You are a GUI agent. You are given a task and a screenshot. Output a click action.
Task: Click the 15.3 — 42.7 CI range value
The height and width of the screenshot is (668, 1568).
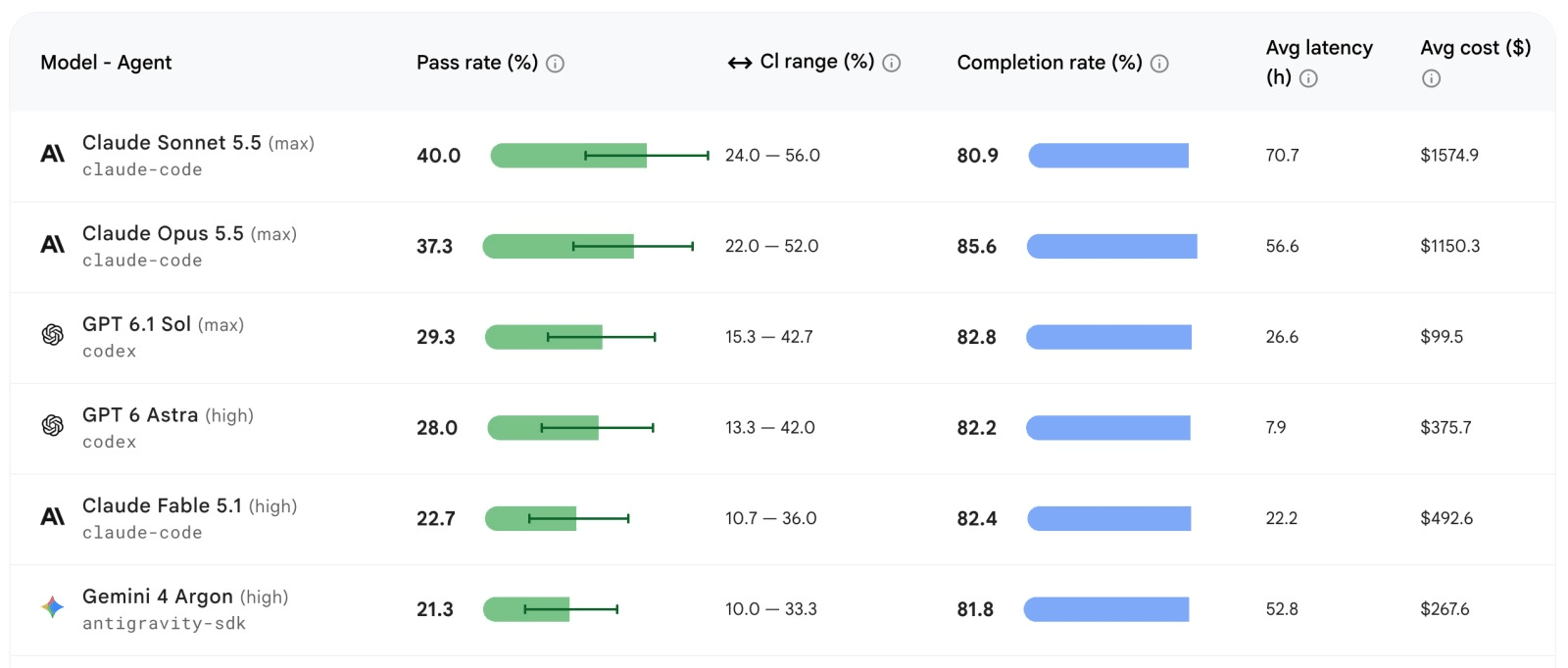(x=769, y=337)
